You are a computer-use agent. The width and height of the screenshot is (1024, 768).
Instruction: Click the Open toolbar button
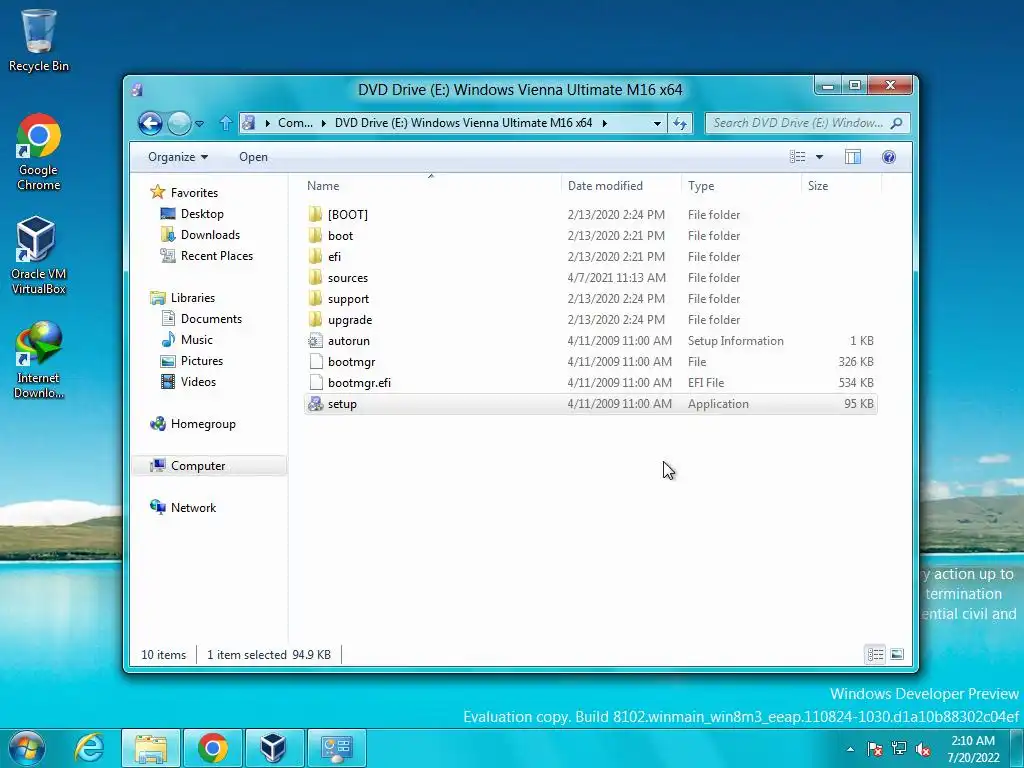[253, 157]
